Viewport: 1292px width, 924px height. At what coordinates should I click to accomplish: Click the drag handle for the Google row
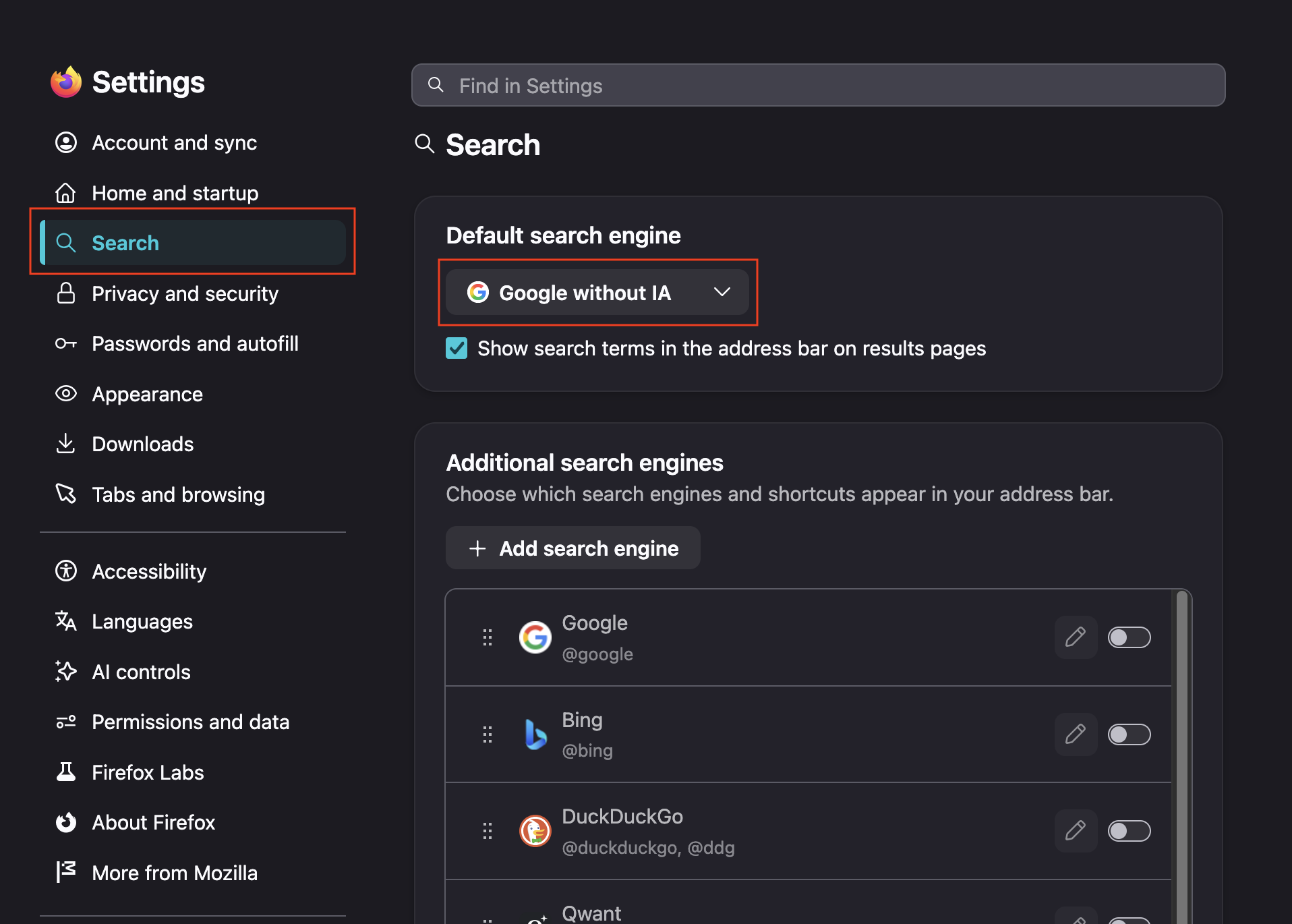coord(488,637)
